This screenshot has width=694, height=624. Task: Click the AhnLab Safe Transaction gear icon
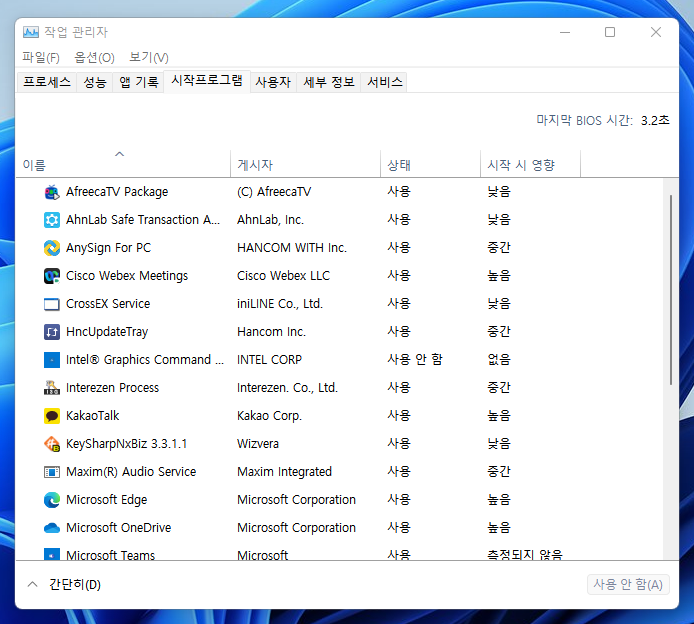[x=52, y=220]
